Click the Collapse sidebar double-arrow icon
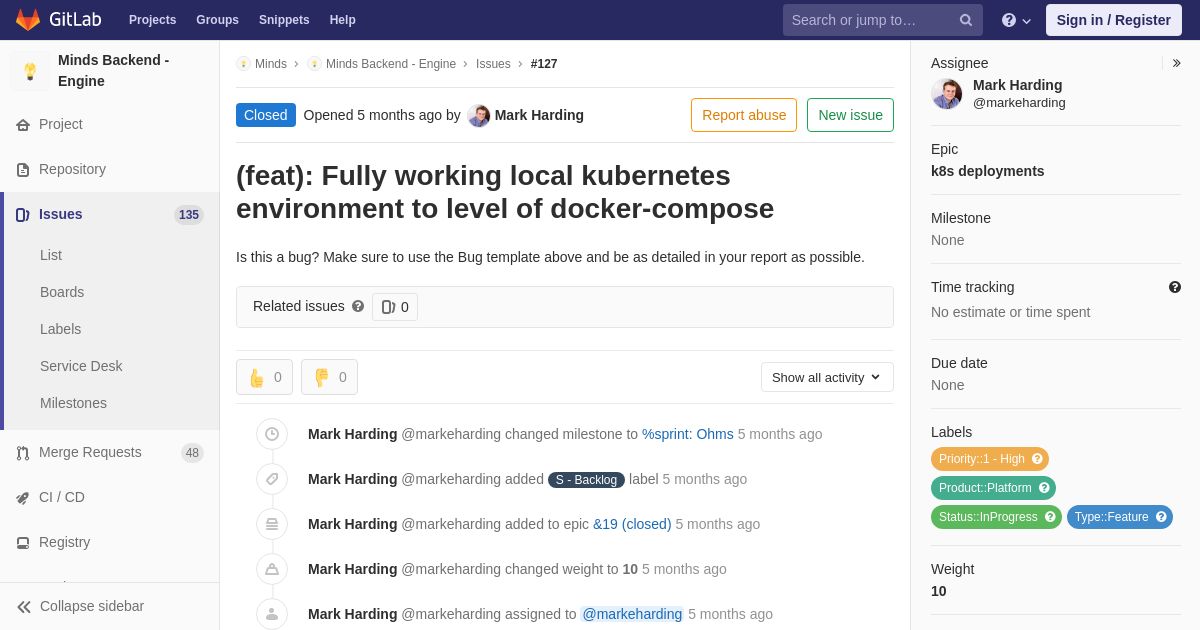Image resolution: width=1200 pixels, height=630 pixels. tap(24, 607)
